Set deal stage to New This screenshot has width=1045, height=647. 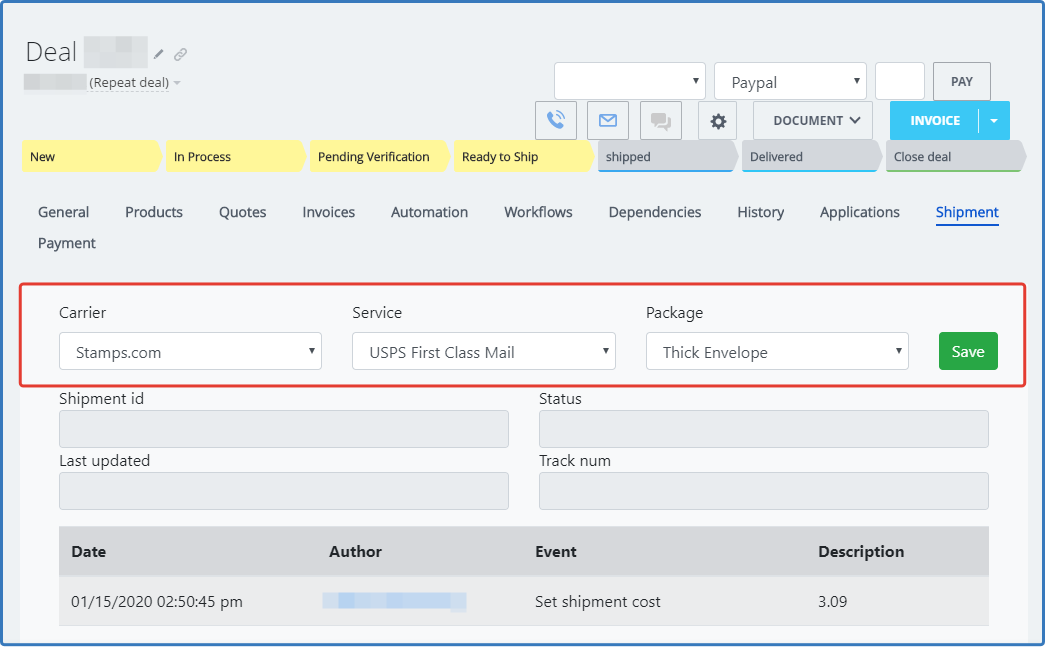click(x=91, y=157)
